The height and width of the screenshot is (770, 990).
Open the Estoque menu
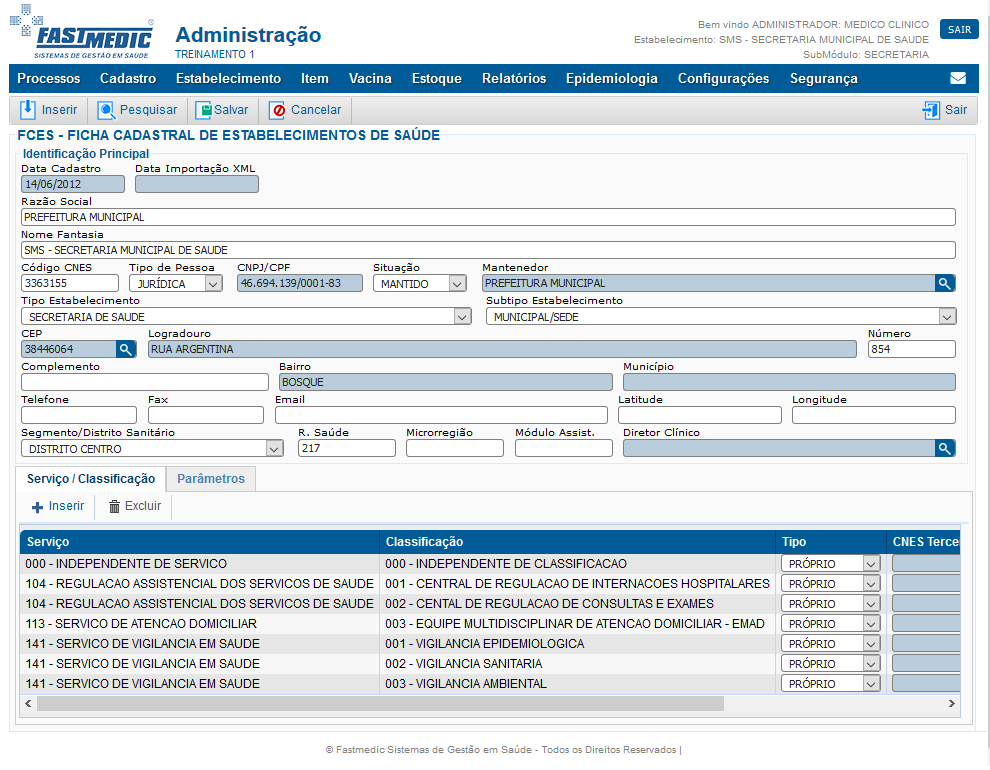click(436, 78)
